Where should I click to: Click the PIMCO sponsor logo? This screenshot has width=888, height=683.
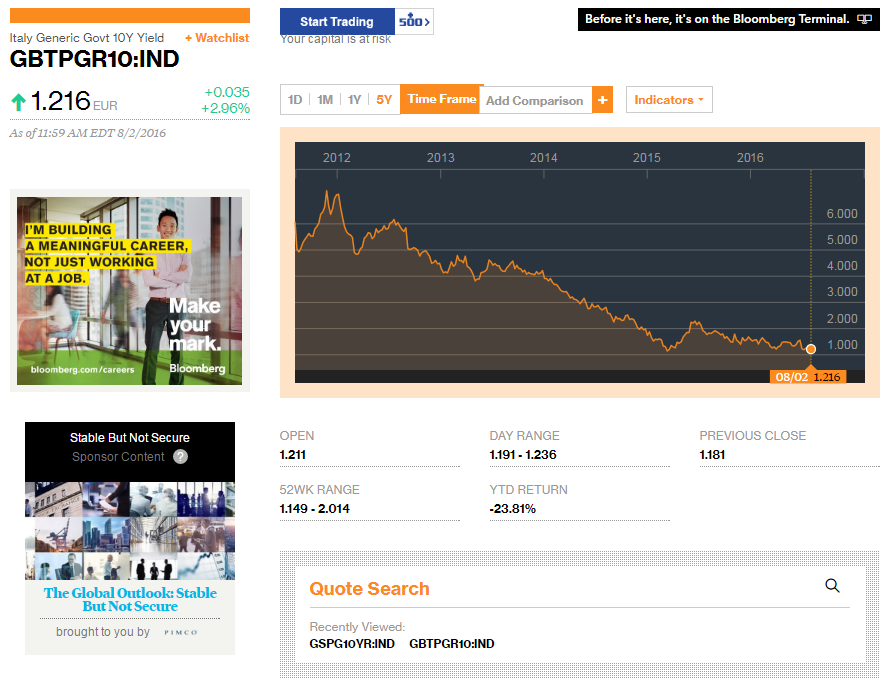pos(181,633)
